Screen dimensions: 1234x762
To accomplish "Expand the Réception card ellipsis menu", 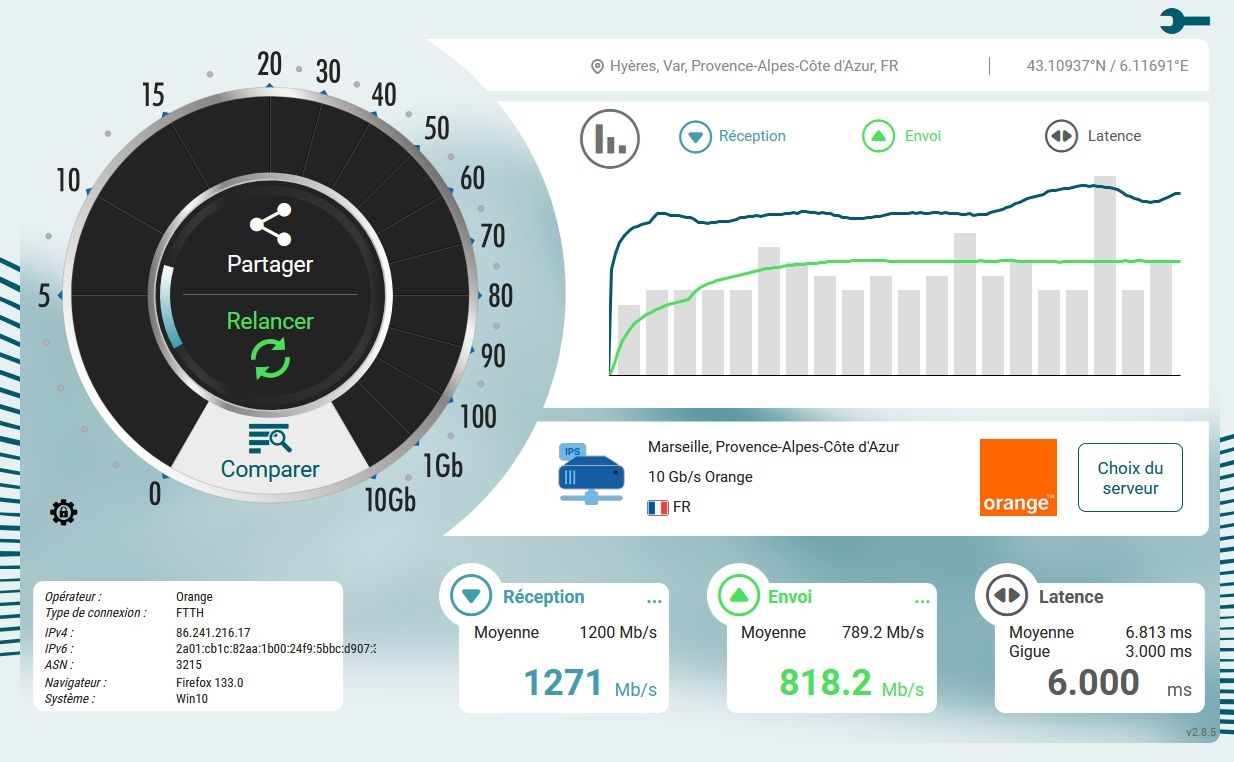I will [654, 602].
